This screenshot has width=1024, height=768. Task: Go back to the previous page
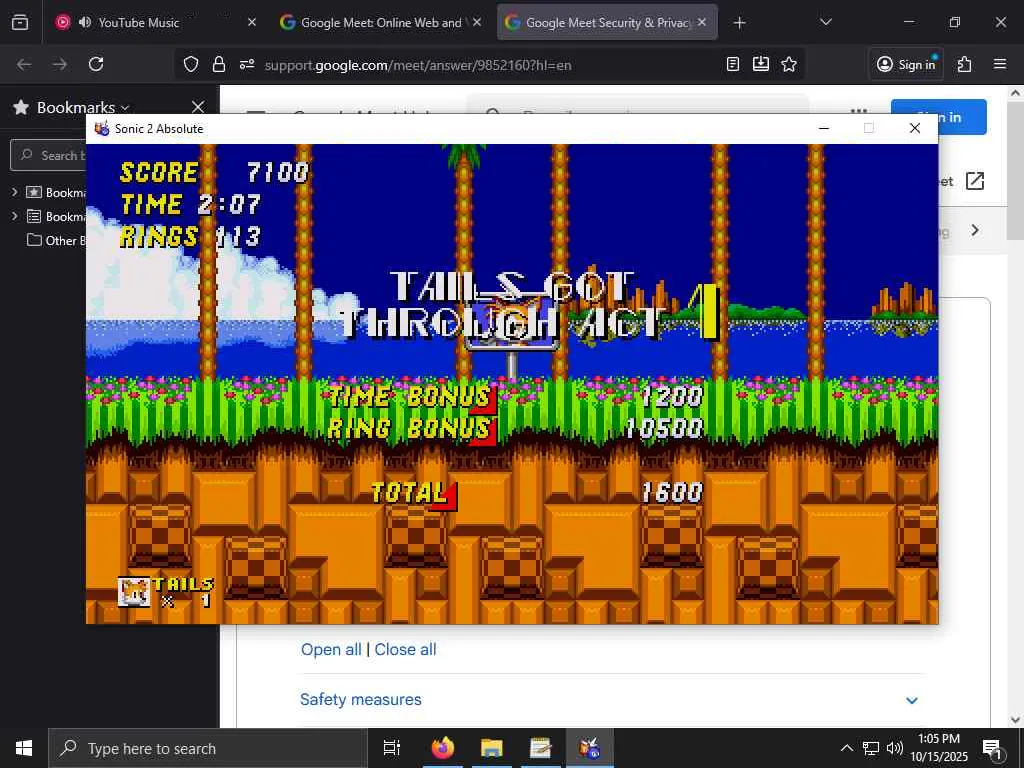click(24, 64)
